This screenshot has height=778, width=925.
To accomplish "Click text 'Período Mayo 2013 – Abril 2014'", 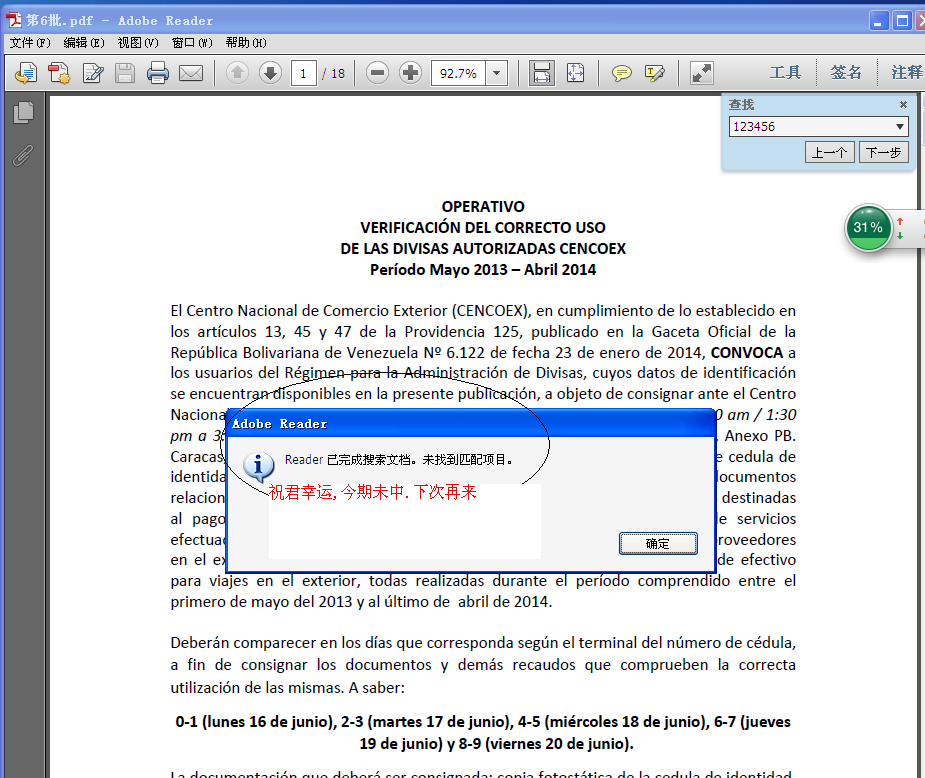I will point(483,270).
